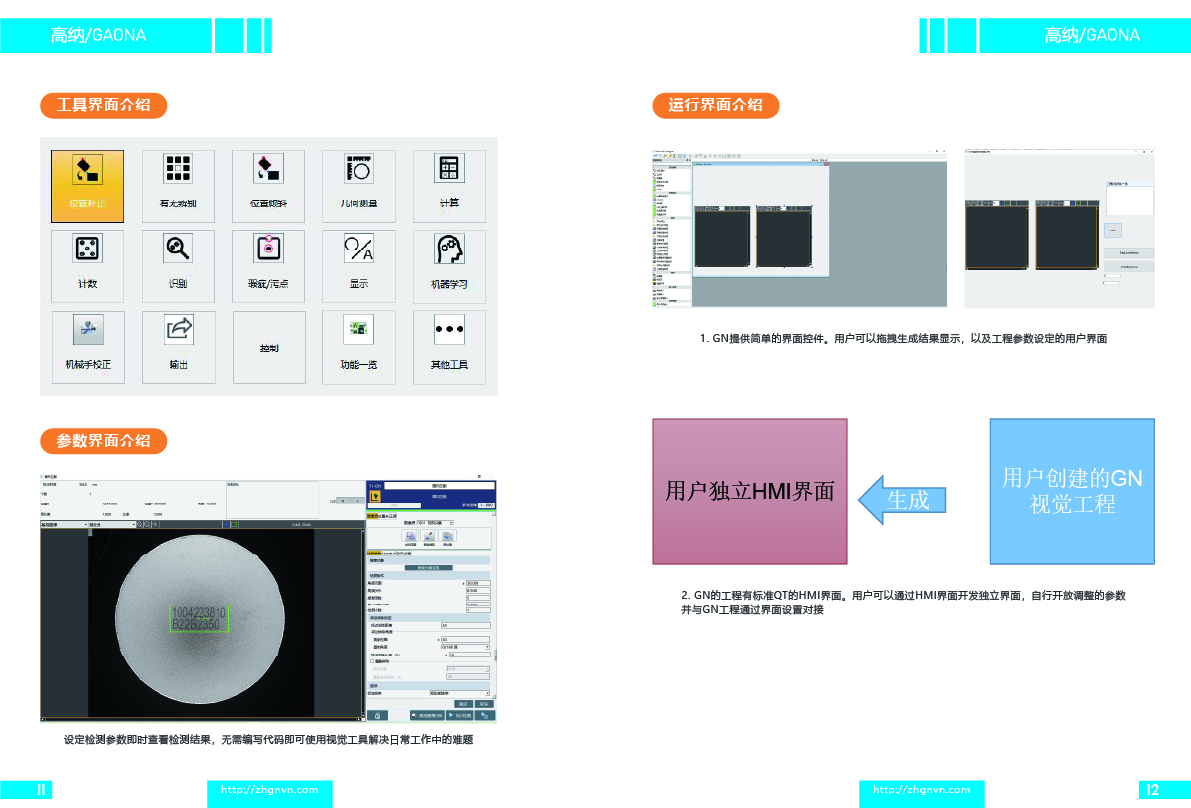The width and height of the screenshot is (1191, 808).
Task: Click the 控制 tool tile
Action: 269,347
